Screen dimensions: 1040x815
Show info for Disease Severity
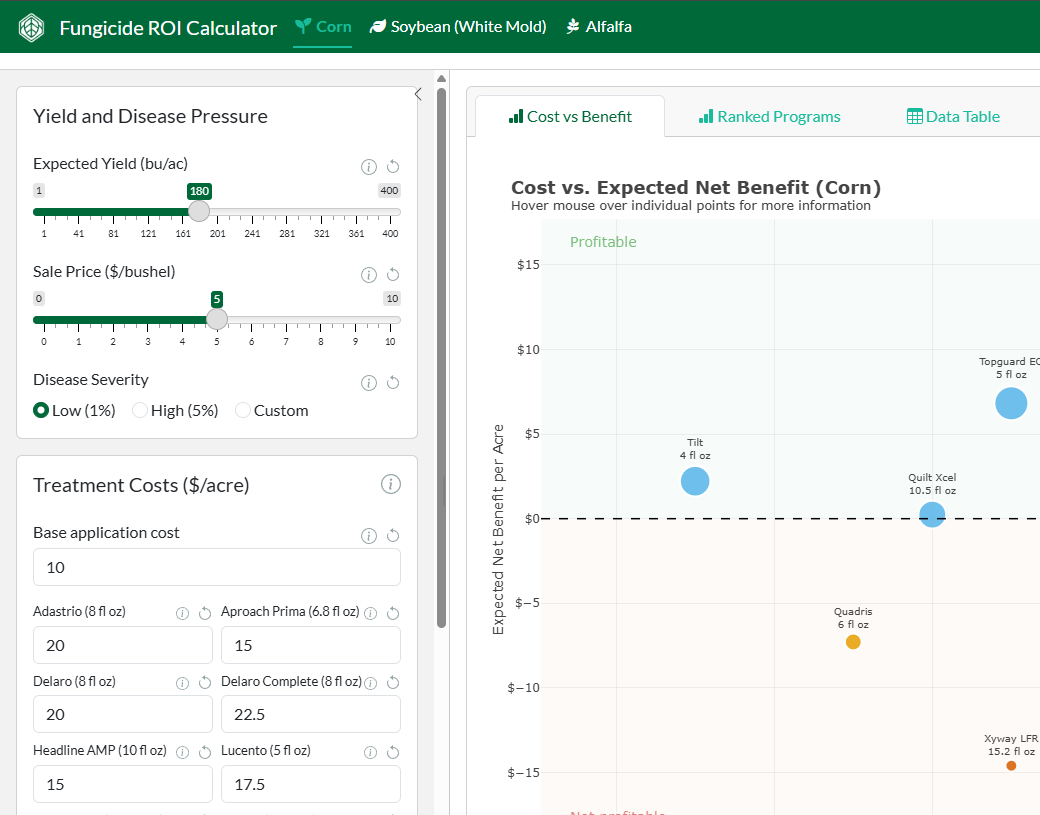coord(369,383)
